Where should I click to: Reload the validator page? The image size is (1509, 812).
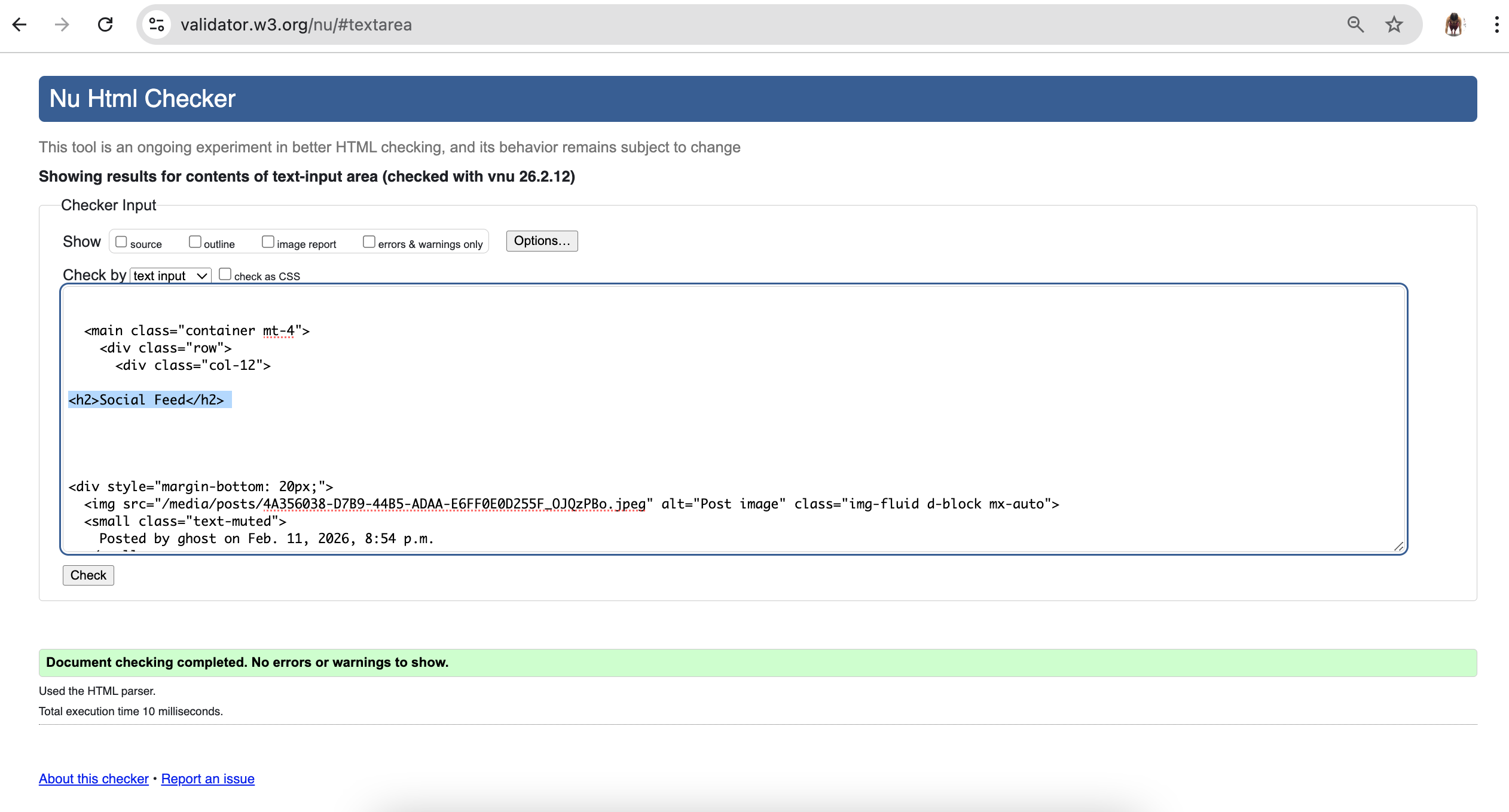(x=105, y=24)
